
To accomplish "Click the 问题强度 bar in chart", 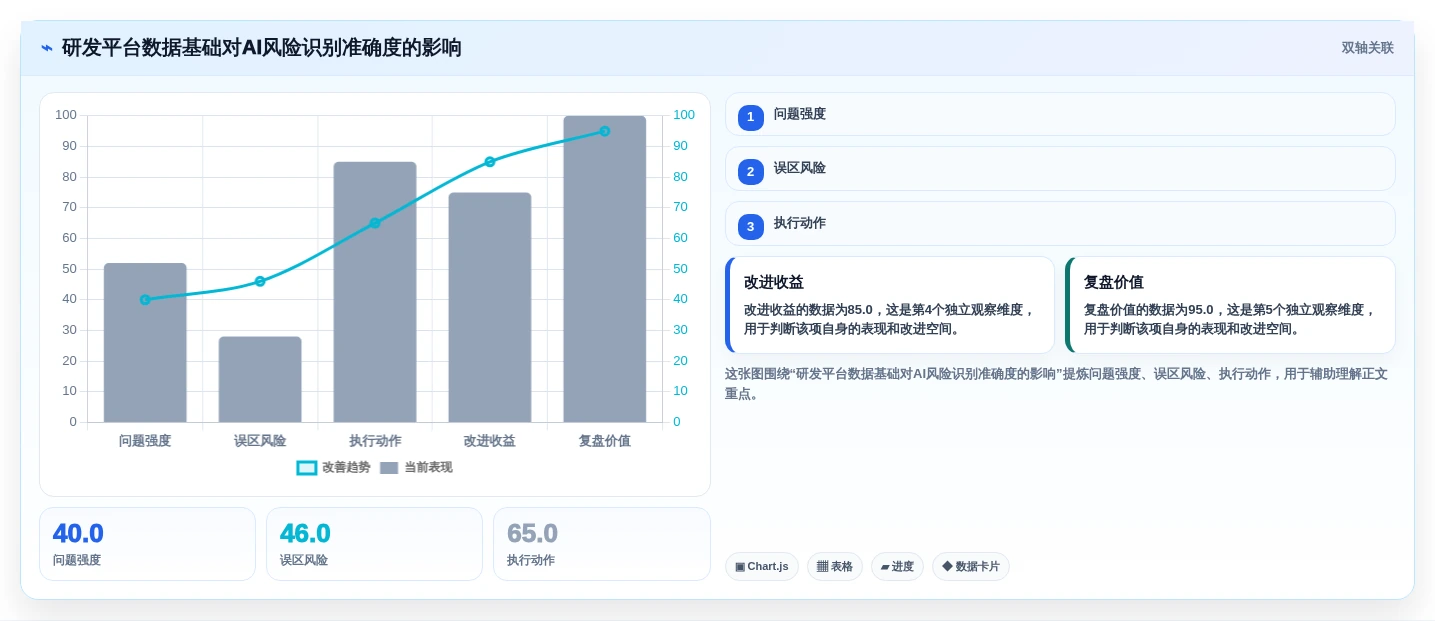I will click(x=145, y=342).
